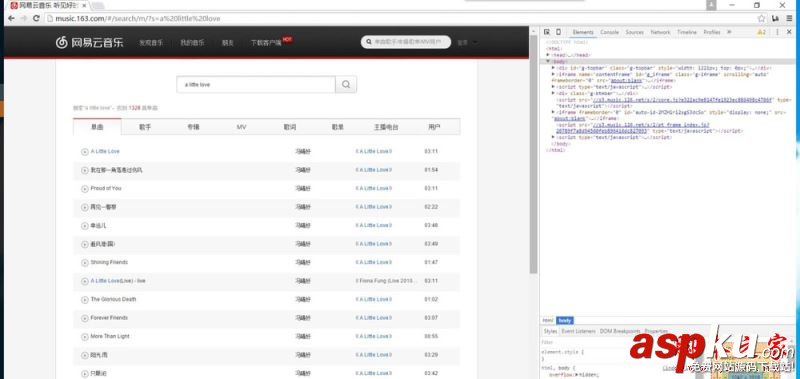
Task: Select the Styles pane tab
Action: [x=551, y=332]
